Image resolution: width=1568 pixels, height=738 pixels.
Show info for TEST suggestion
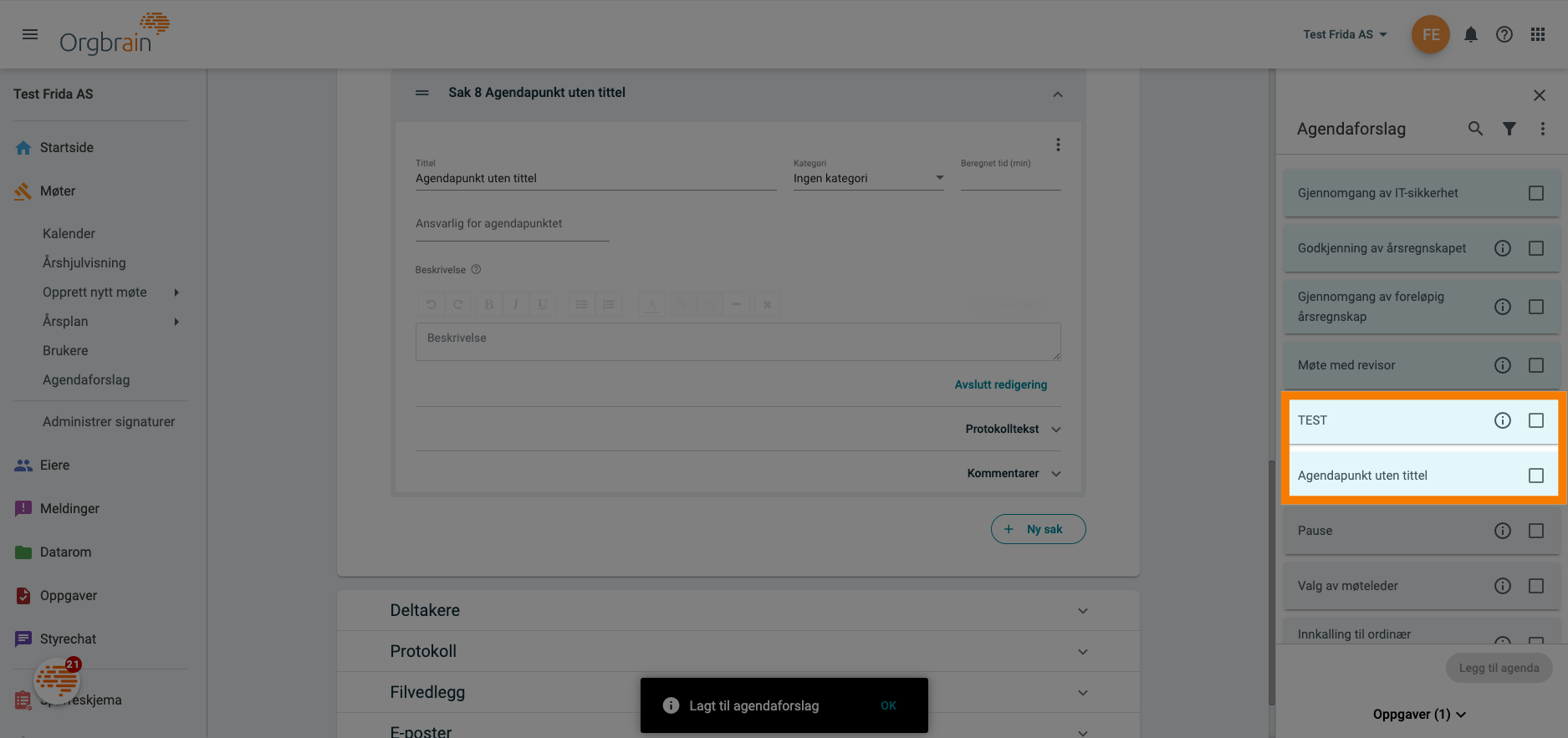coord(1503,420)
